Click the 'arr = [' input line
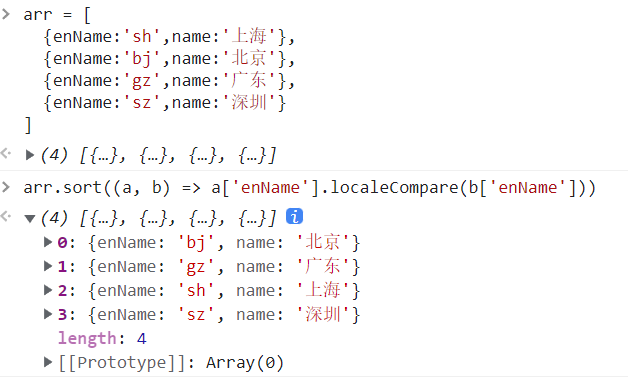Viewport: 628px width, 381px height. [57, 15]
